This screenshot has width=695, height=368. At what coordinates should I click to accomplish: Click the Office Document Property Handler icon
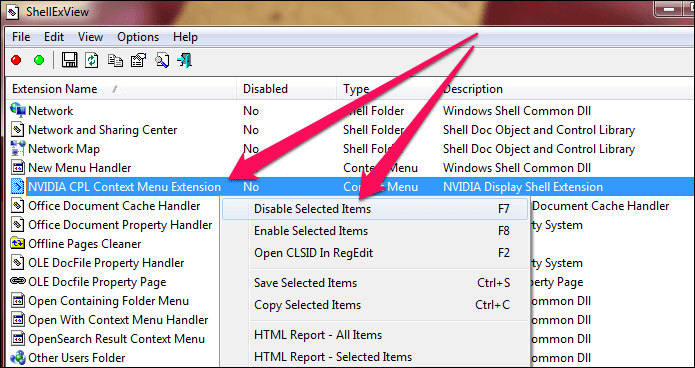pos(18,225)
